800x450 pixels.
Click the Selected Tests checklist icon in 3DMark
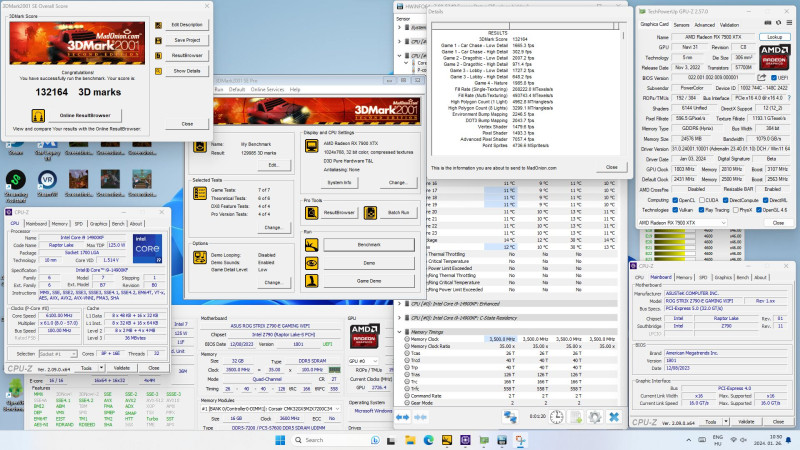click(200, 193)
